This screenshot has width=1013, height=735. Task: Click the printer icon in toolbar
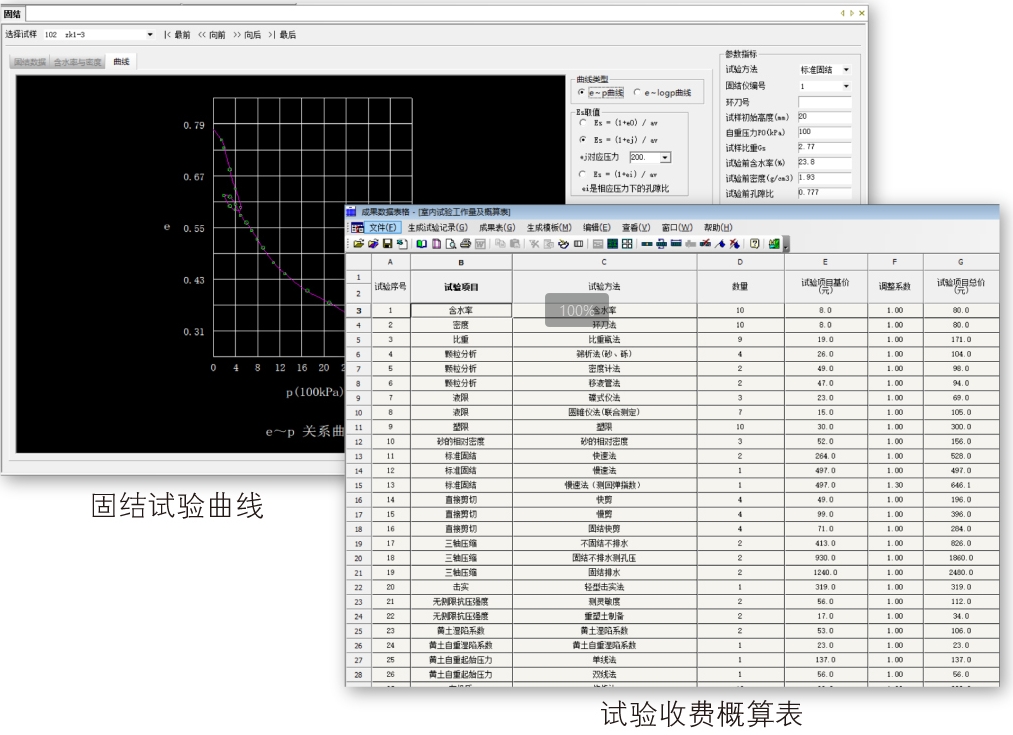(465, 243)
